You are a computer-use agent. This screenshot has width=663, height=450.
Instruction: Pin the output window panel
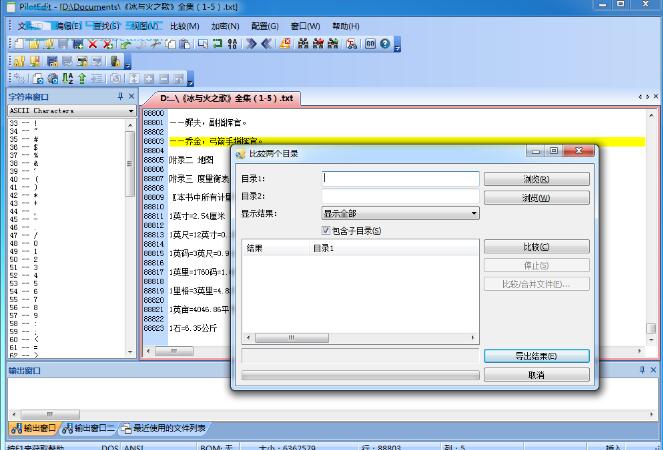tap(642, 370)
